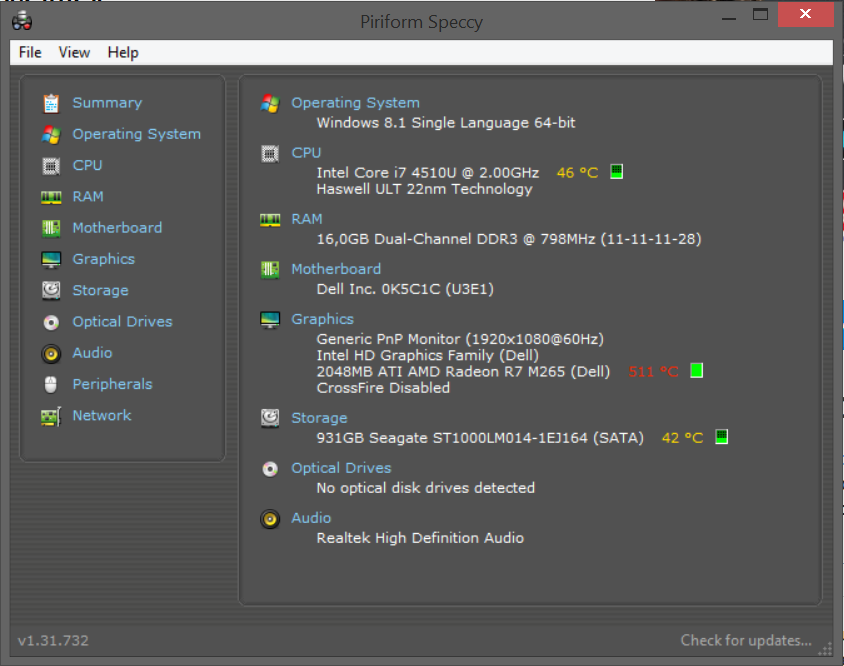This screenshot has width=844, height=666.
Task: Click the Optical Drives disc icon in summary panel
Action: tap(270, 469)
